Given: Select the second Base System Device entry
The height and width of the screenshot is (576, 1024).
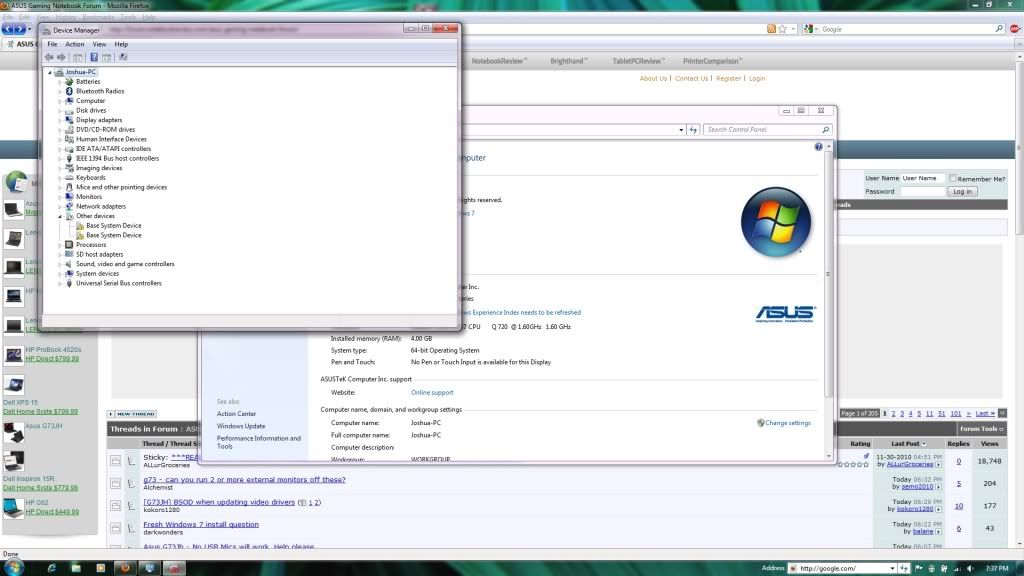Looking at the screenshot, I should 114,235.
